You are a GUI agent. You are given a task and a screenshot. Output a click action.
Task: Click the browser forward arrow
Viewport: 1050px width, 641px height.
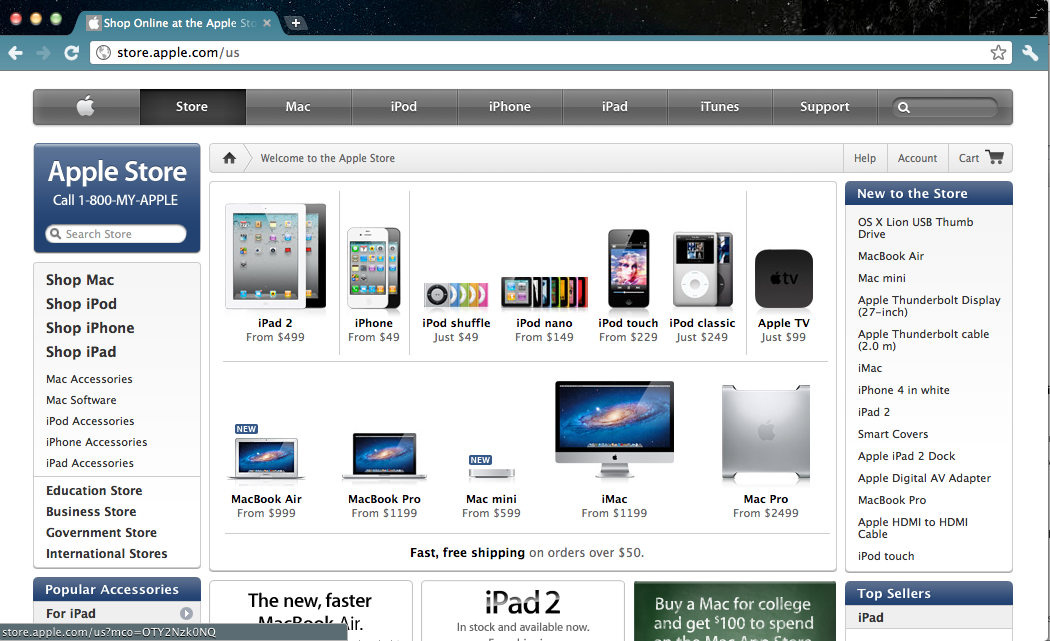(x=44, y=53)
